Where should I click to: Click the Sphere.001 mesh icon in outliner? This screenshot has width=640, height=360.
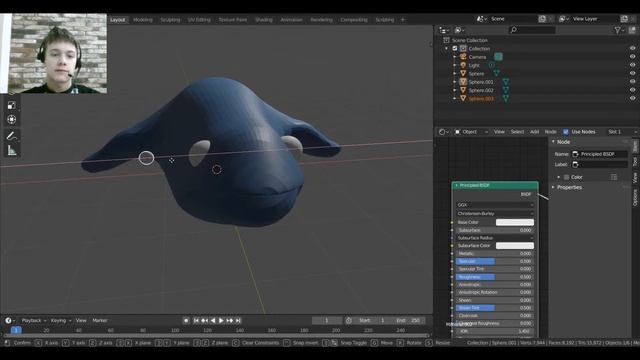click(x=463, y=82)
